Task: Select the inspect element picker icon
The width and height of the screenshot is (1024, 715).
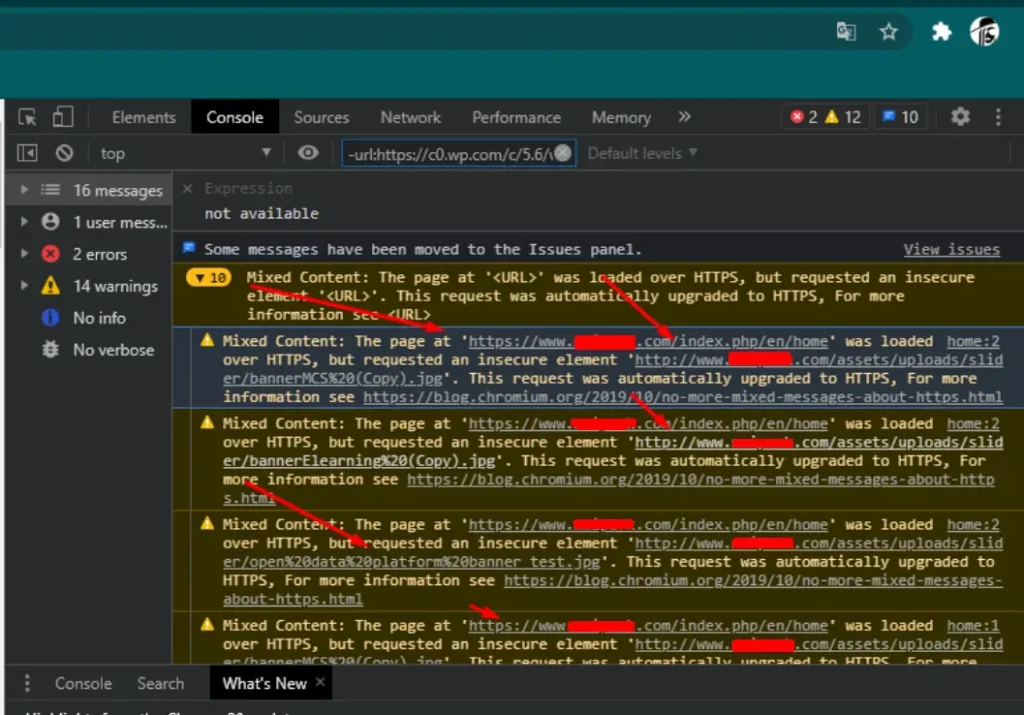Action: [x=25, y=117]
